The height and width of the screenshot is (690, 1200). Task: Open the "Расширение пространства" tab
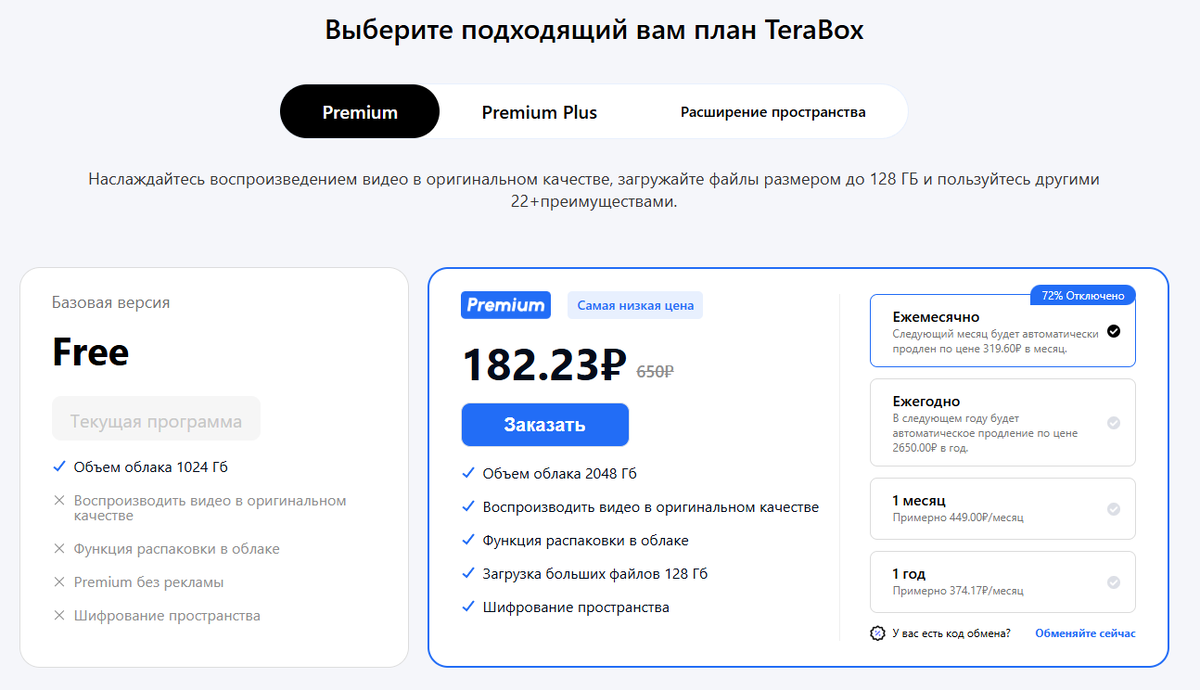(773, 111)
